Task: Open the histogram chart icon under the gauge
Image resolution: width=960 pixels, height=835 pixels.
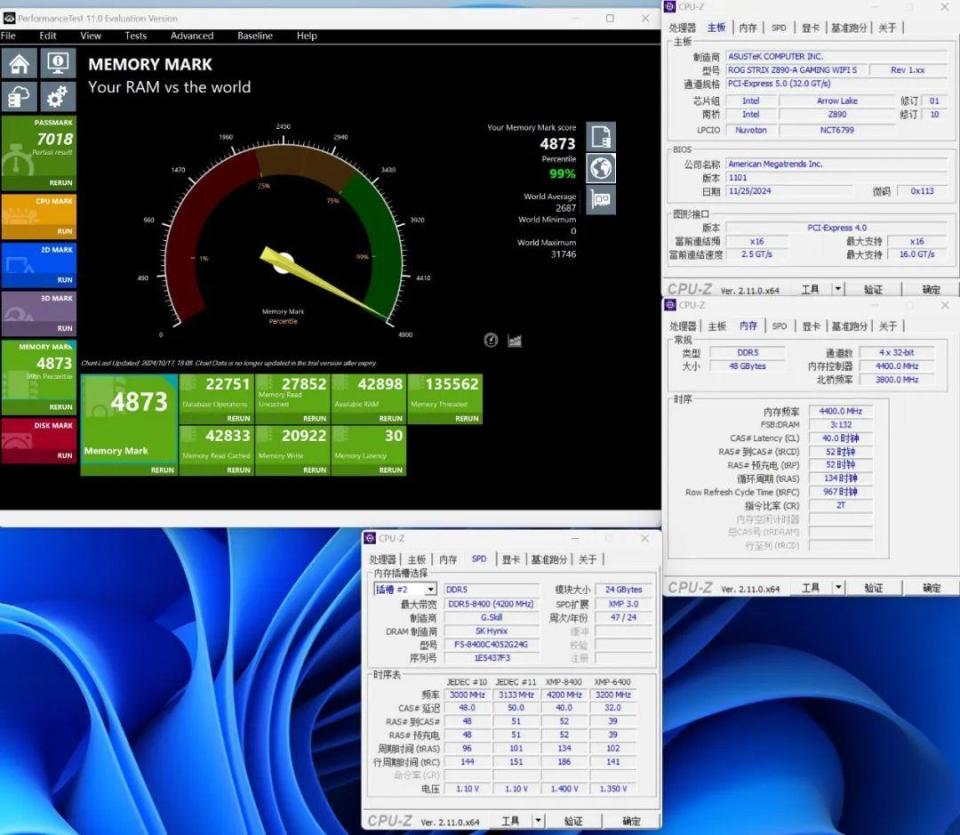Action: coord(514,340)
